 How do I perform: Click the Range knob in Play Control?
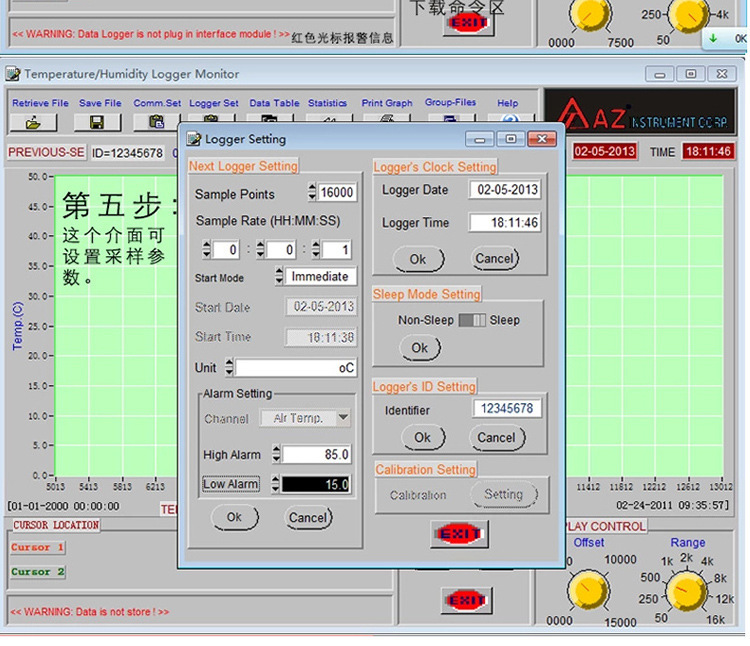coord(688,590)
